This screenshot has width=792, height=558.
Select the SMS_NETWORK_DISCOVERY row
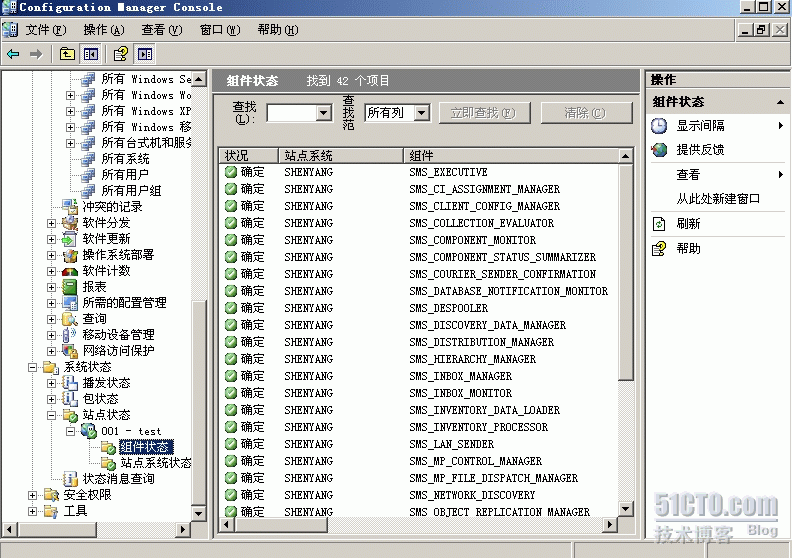point(418,495)
